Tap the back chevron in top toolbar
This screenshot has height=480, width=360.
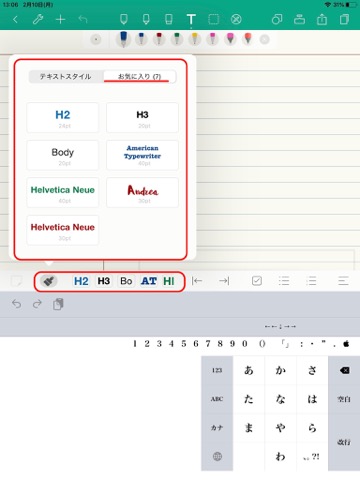tap(15, 19)
